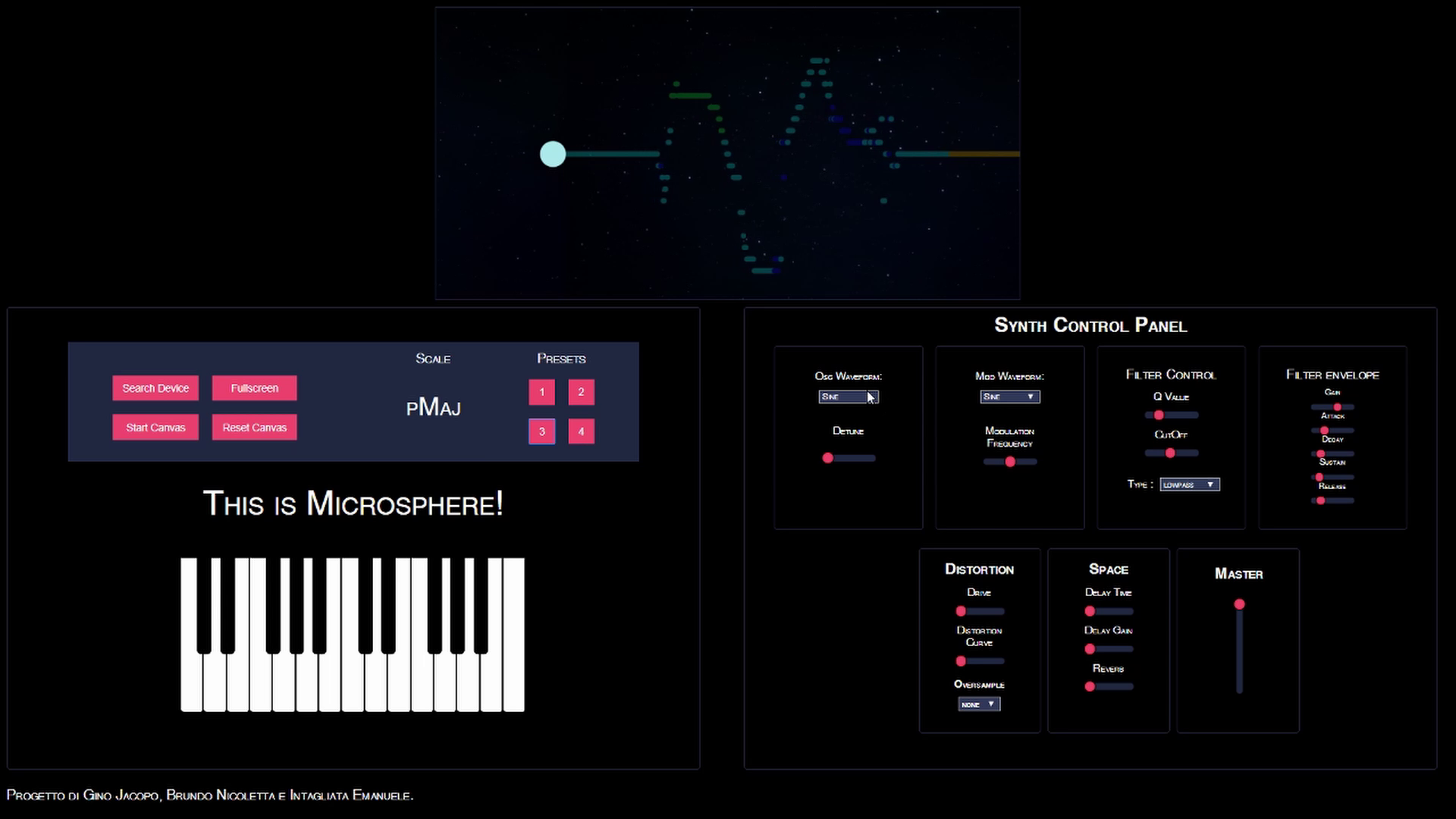Adjust the Distortion Curve slider
1456x819 pixels.
pos(980,661)
